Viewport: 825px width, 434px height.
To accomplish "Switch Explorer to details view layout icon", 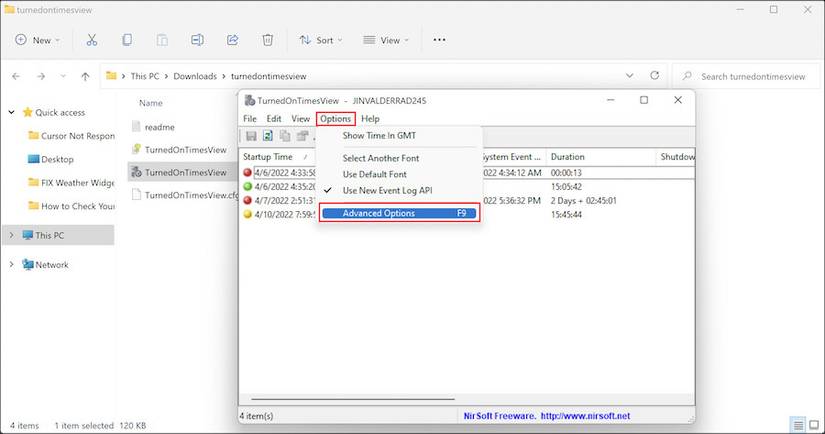I will click(x=798, y=425).
